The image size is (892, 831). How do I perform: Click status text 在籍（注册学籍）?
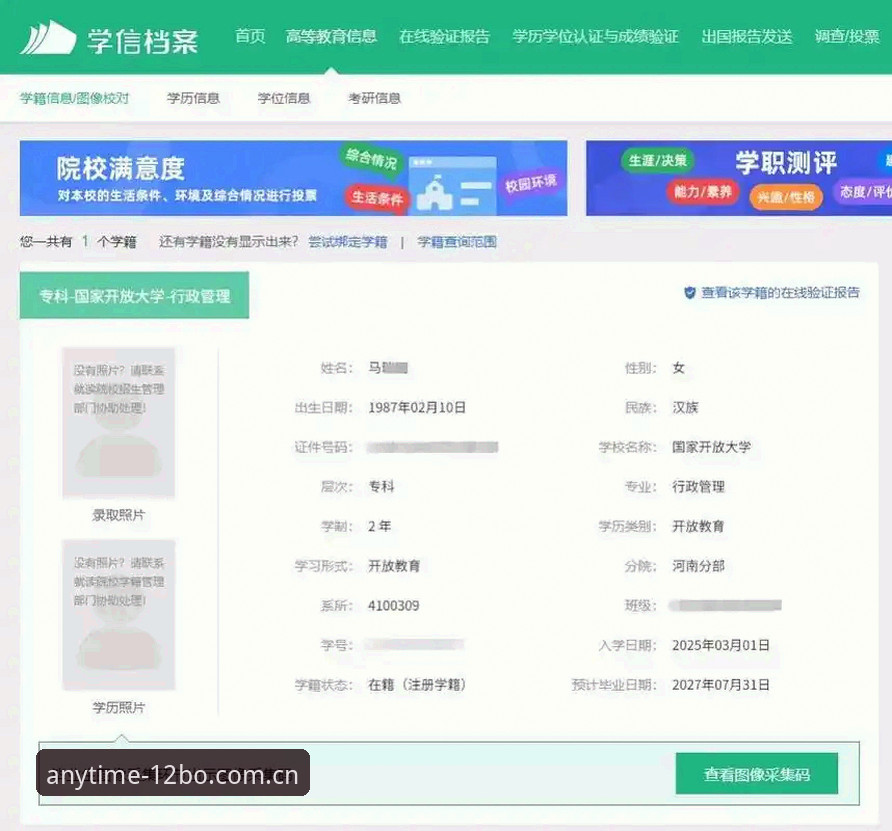417,684
